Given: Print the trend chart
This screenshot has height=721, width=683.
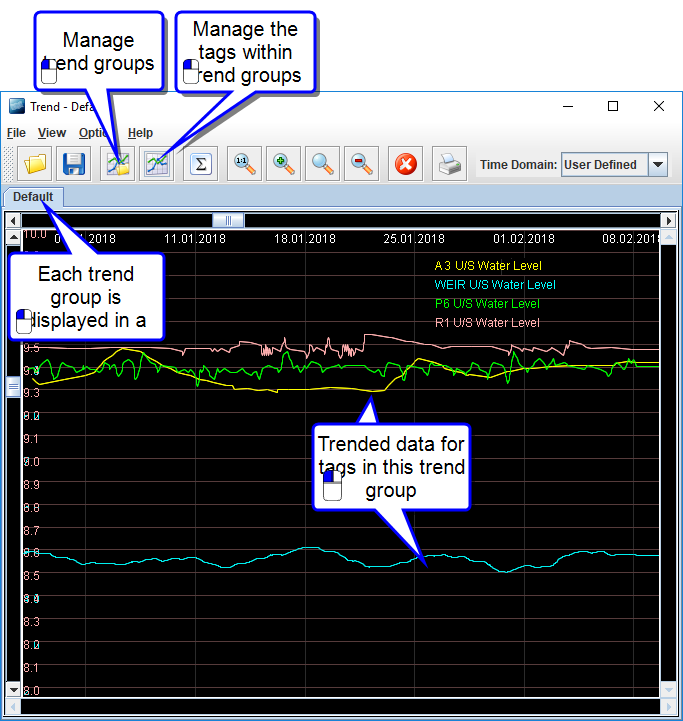Looking at the screenshot, I should point(450,164).
